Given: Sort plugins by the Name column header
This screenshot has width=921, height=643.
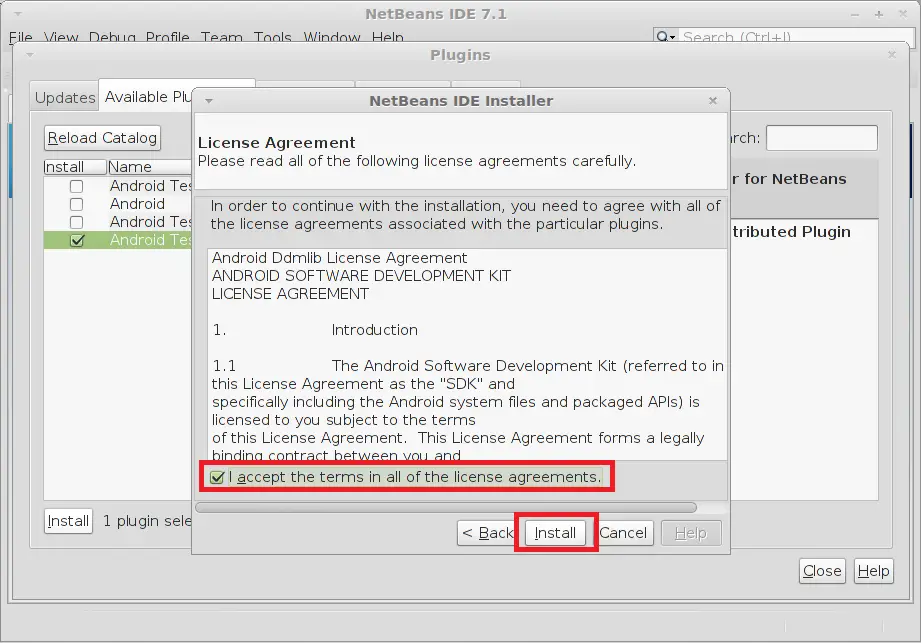Looking at the screenshot, I should click(150, 167).
